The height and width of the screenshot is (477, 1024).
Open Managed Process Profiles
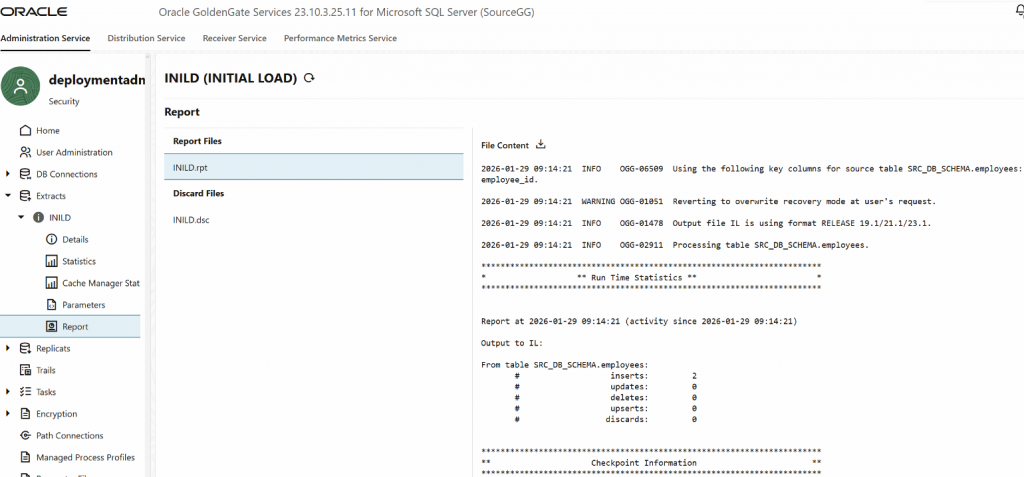pyautogui.click(x=86, y=457)
